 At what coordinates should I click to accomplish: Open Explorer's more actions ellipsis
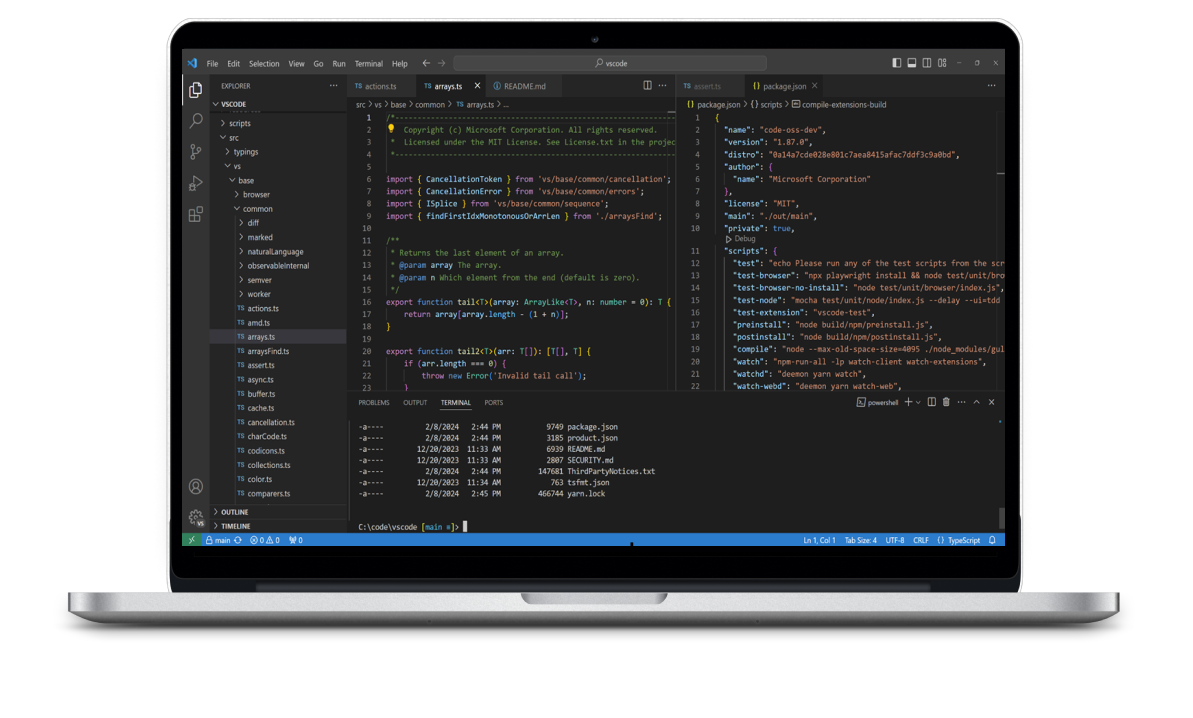(x=333, y=86)
